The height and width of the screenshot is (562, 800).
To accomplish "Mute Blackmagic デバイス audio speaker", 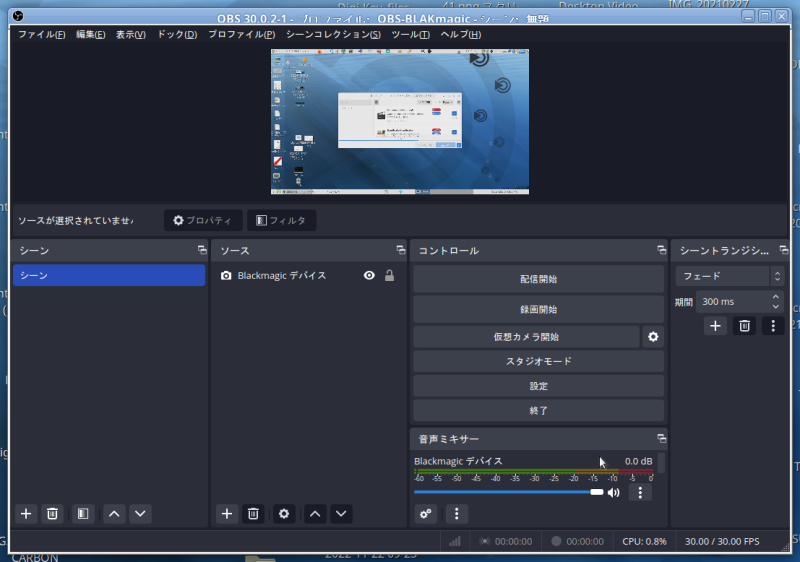I will (x=613, y=492).
